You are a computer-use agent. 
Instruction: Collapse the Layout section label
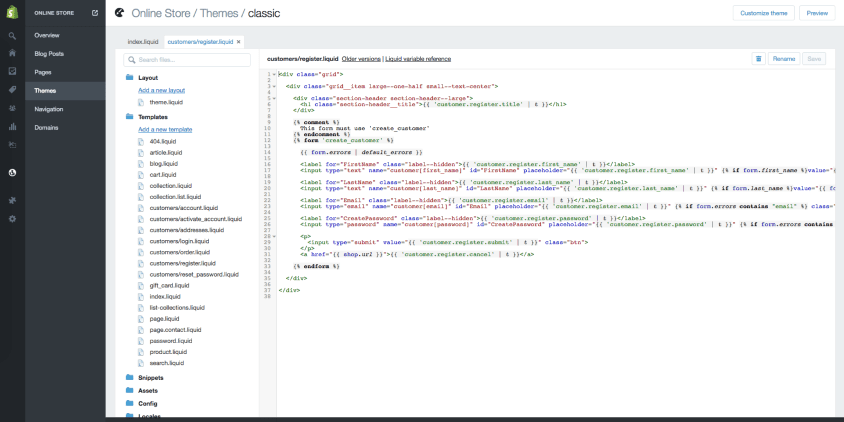click(148, 78)
